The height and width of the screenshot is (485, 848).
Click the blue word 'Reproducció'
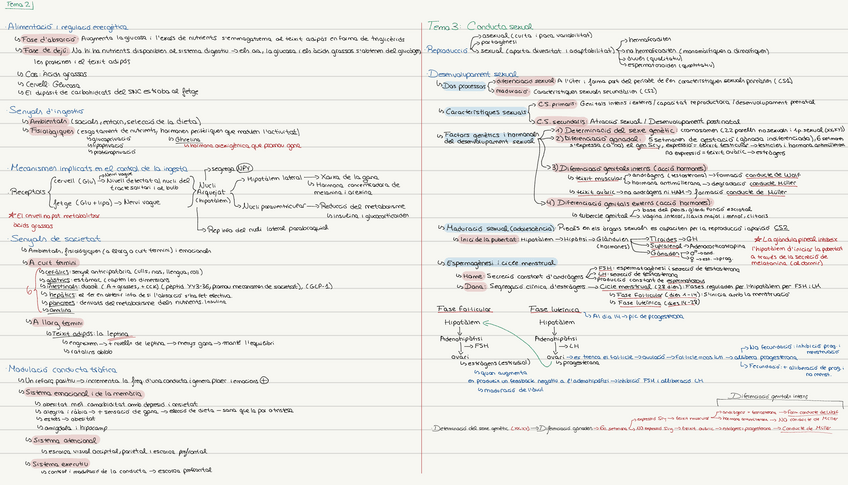click(x=447, y=50)
